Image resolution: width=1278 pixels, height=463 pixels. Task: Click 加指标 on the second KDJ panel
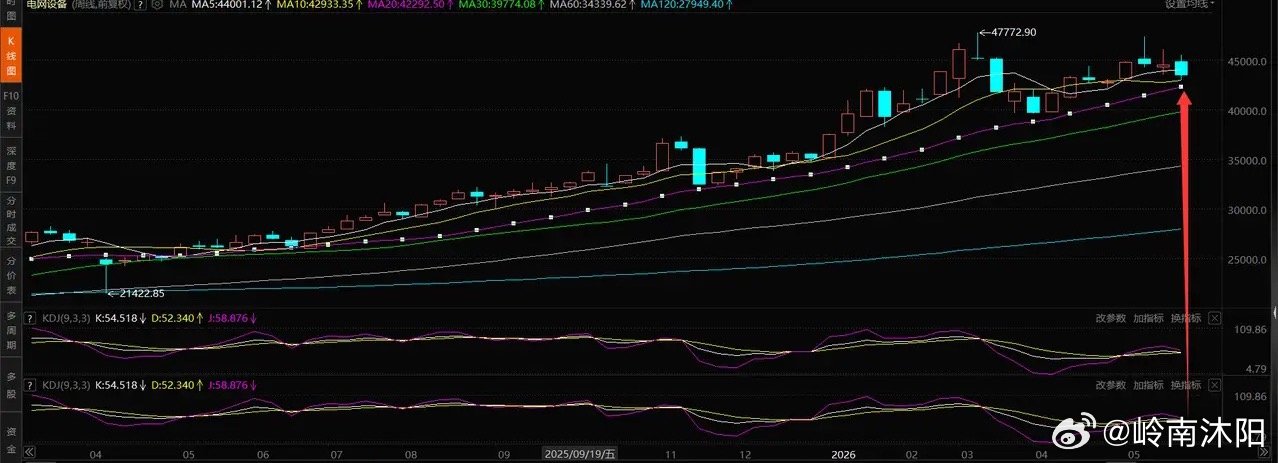click(x=1148, y=385)
